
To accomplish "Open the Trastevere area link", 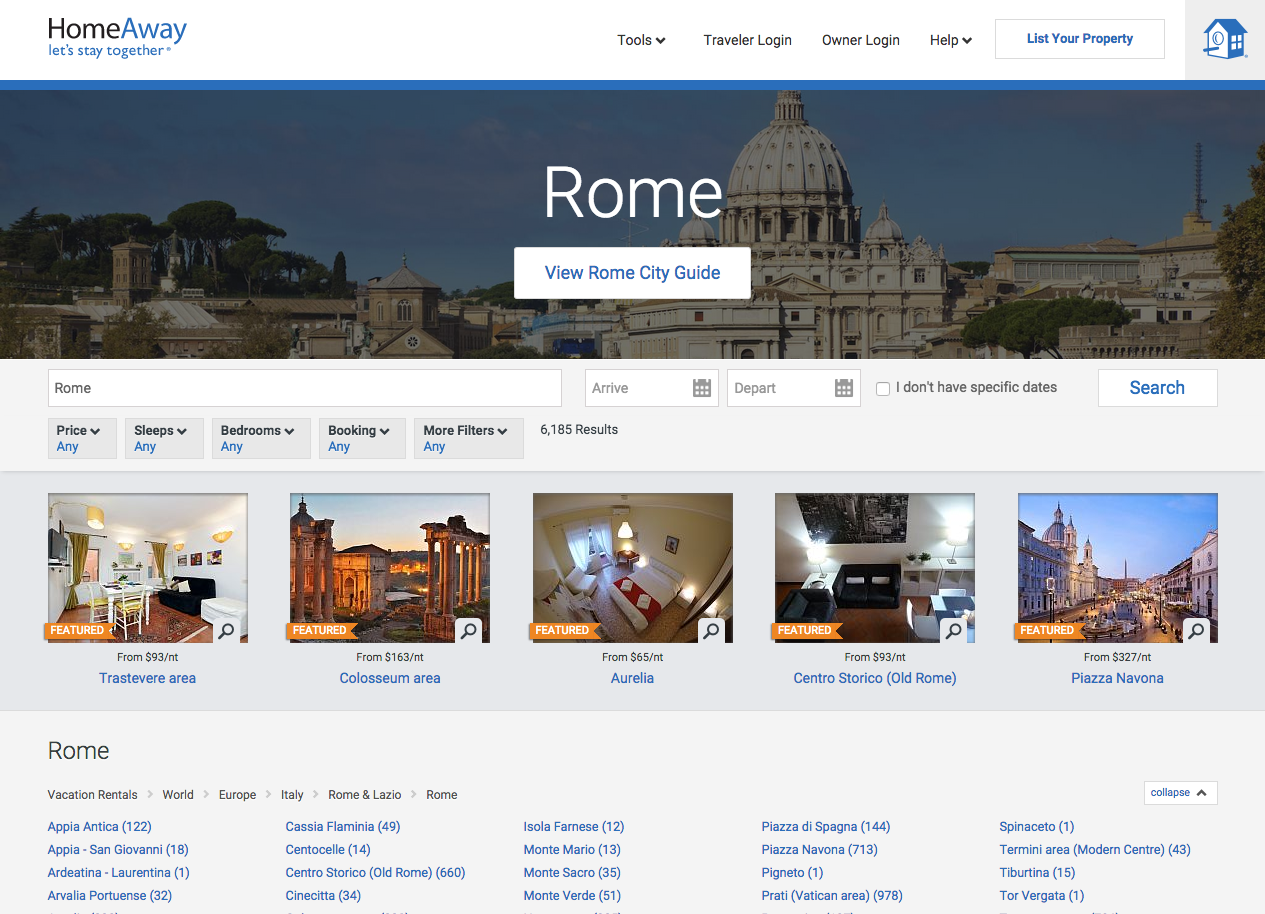I will 147,678.
